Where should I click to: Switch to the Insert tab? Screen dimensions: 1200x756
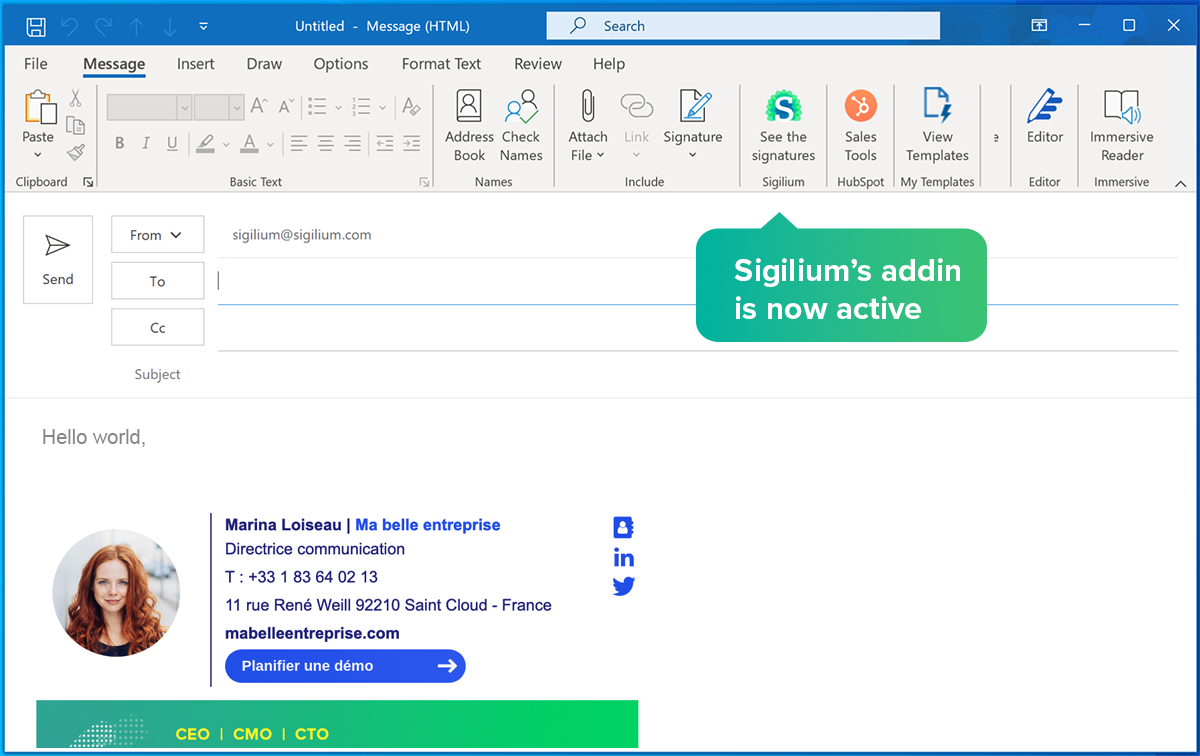pos(196,64)
